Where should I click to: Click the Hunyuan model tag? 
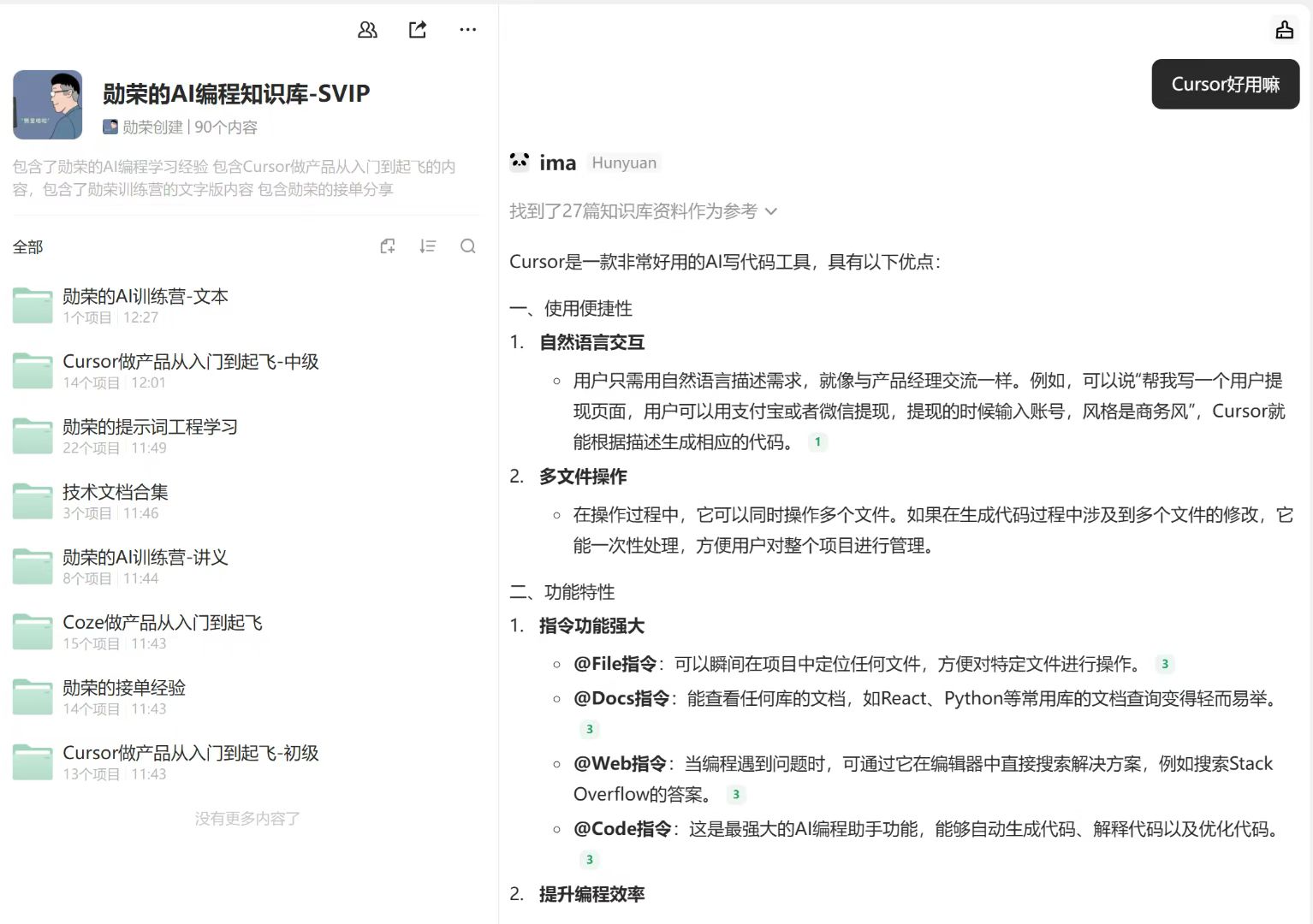click(624, 163)
